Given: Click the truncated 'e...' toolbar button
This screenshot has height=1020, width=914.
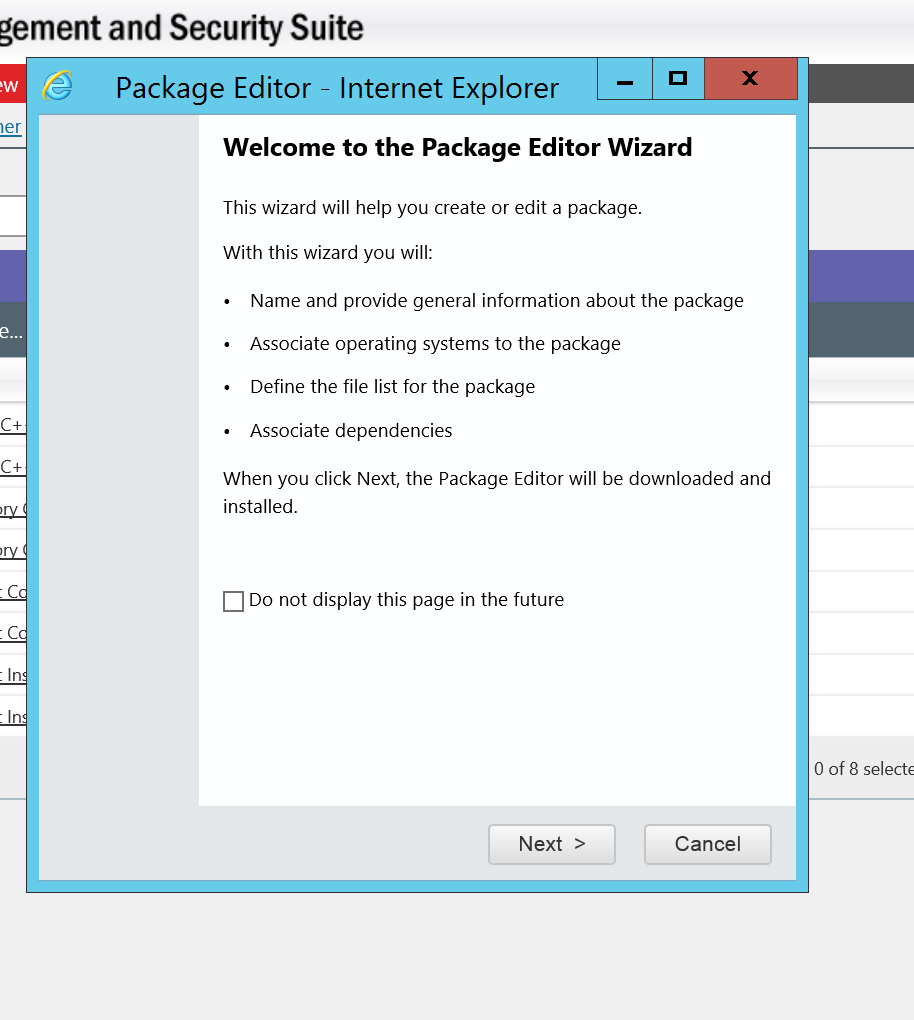Looking at the screenshot, I should click(11, 330).
